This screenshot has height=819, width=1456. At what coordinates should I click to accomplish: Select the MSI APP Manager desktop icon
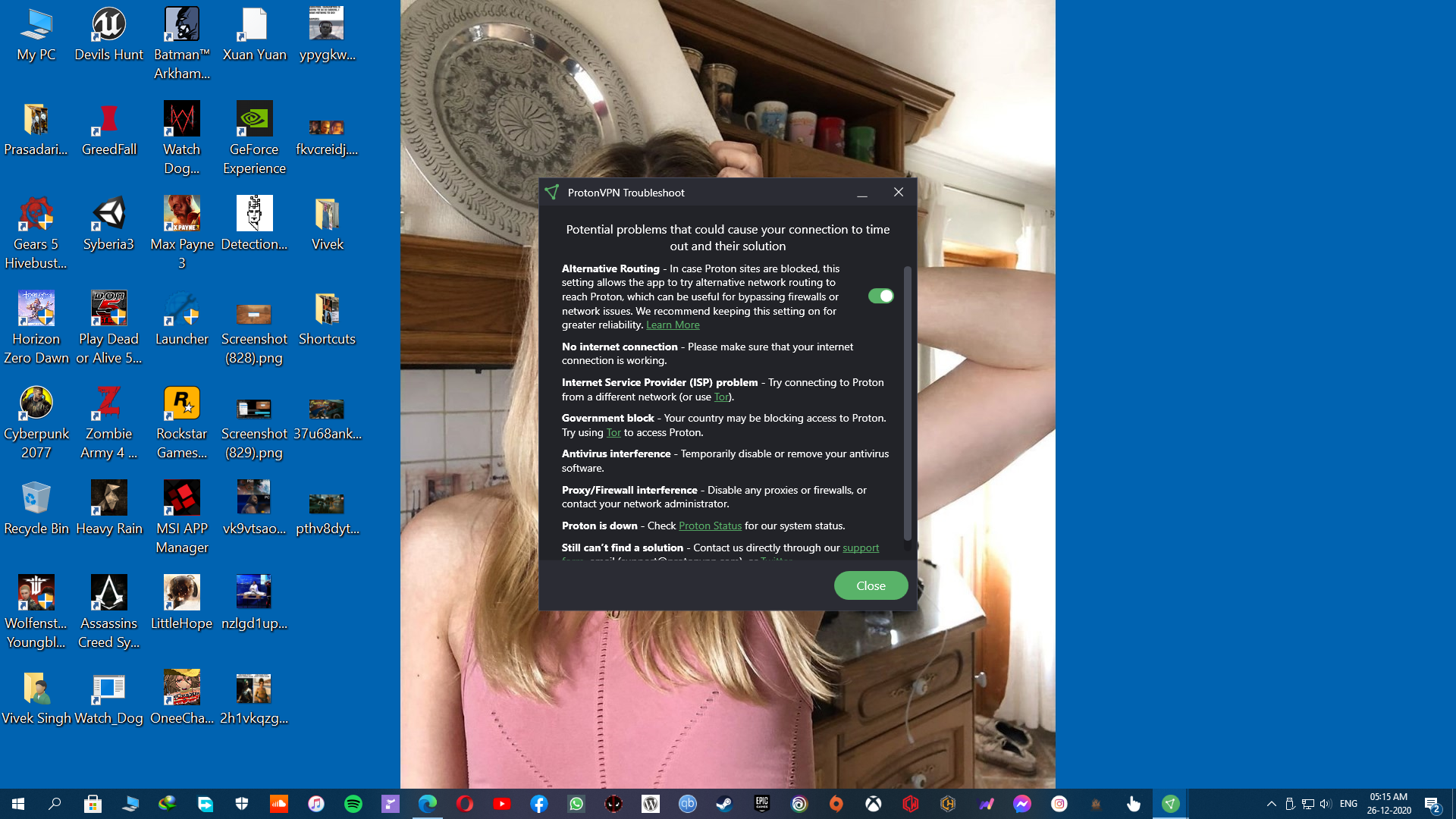pyautogui.click(x=182, y=518)
